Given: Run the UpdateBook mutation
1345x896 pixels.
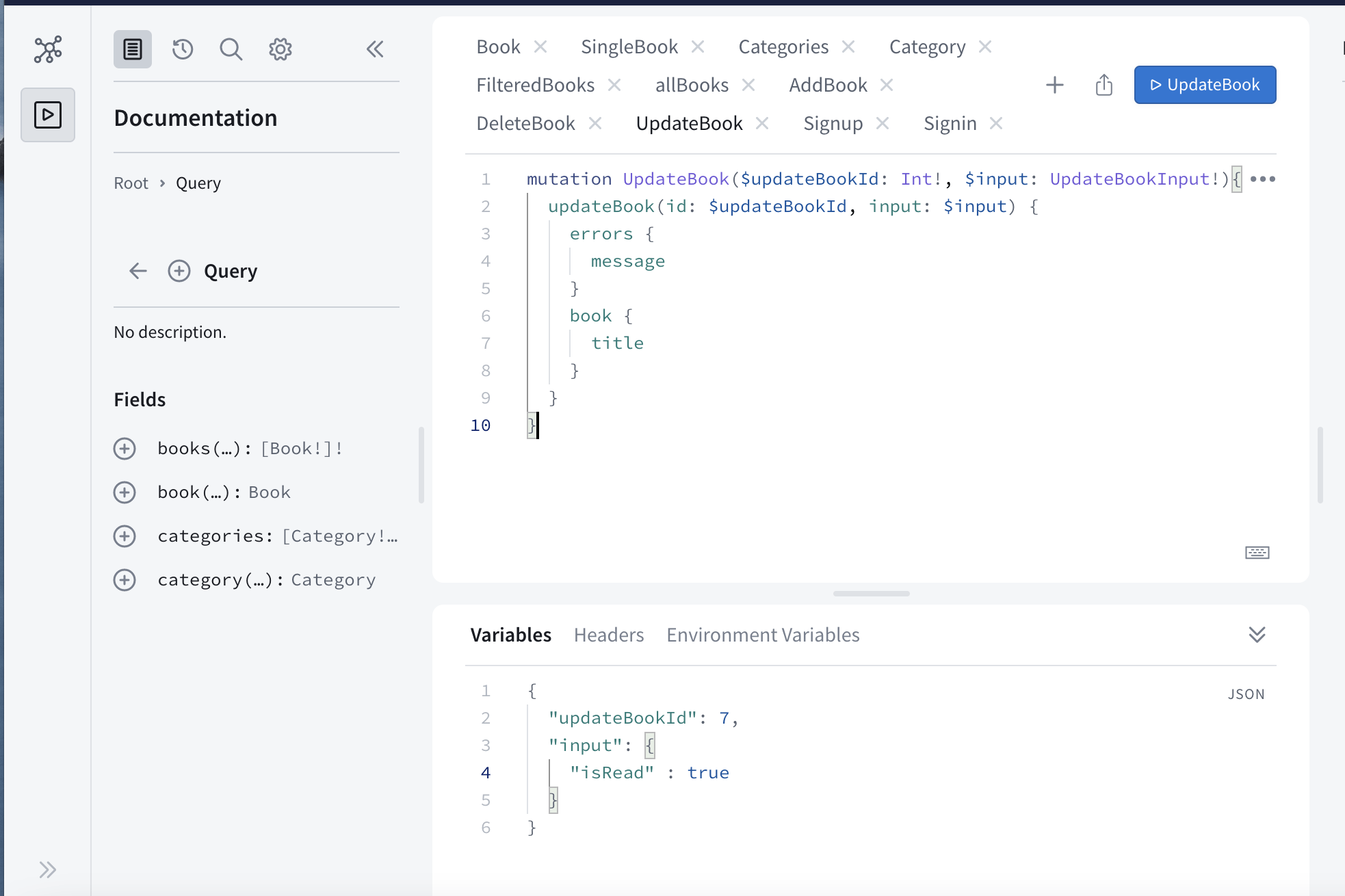Looking at the screenshot, I should [1205, 85].
